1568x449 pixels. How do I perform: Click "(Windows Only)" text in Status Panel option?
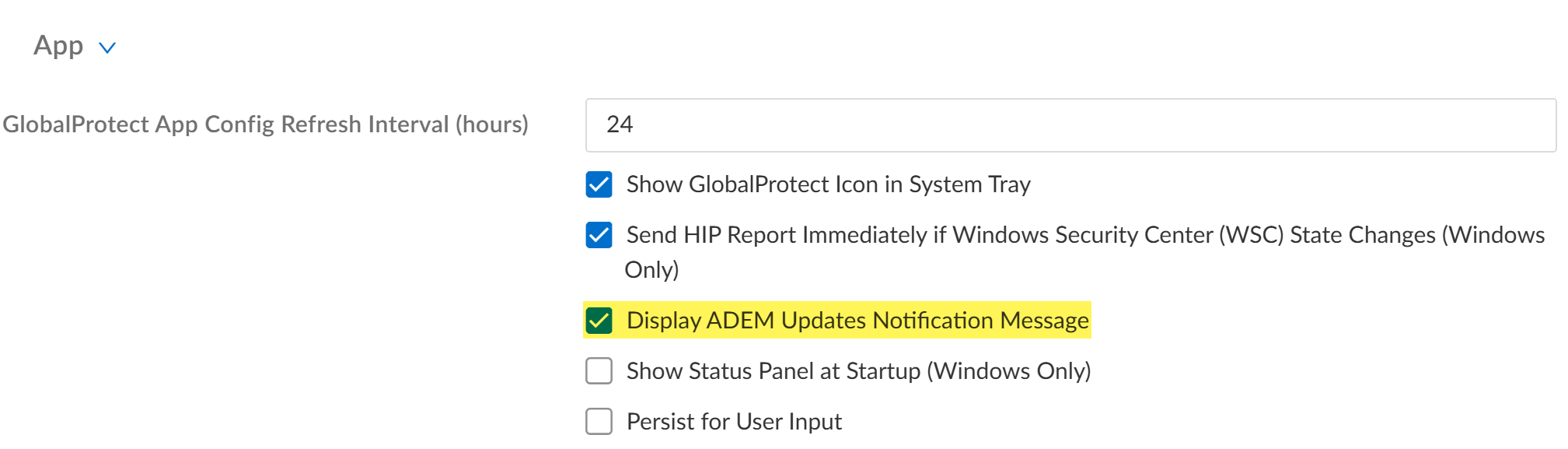pyautogui.click(x=1009, y=371)
